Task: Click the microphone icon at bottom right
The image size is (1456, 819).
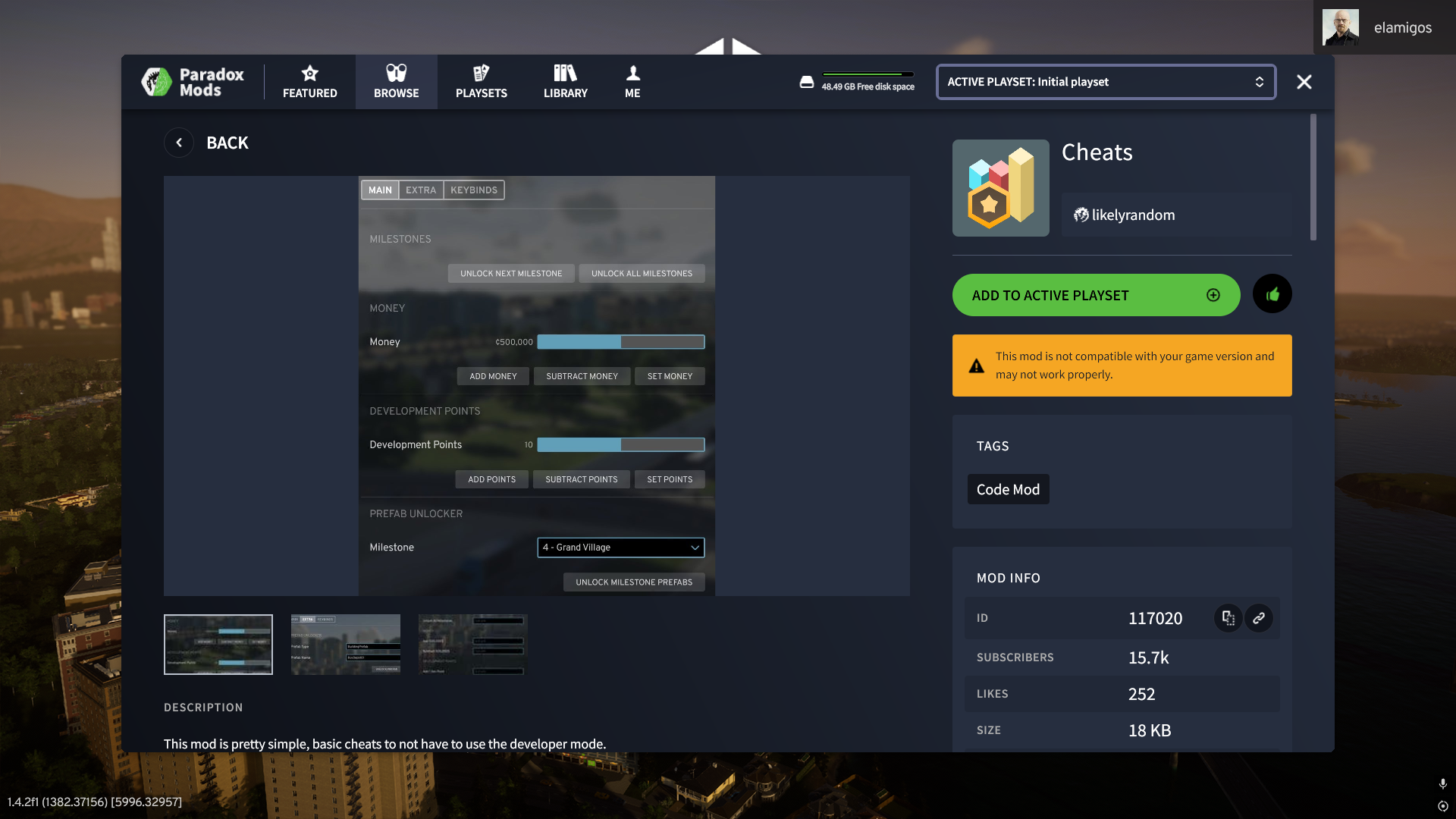Action: point(1442,783)
